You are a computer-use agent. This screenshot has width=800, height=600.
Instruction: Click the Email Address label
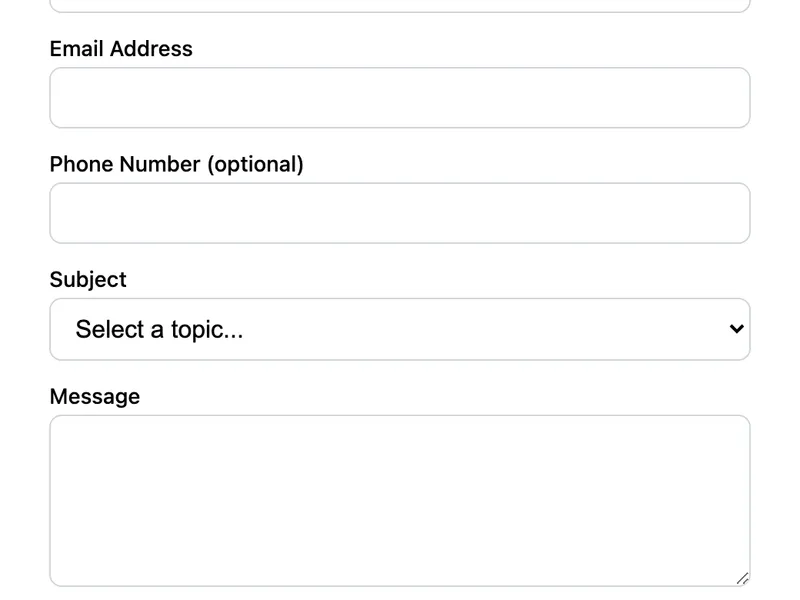click(x=120, y=48)
